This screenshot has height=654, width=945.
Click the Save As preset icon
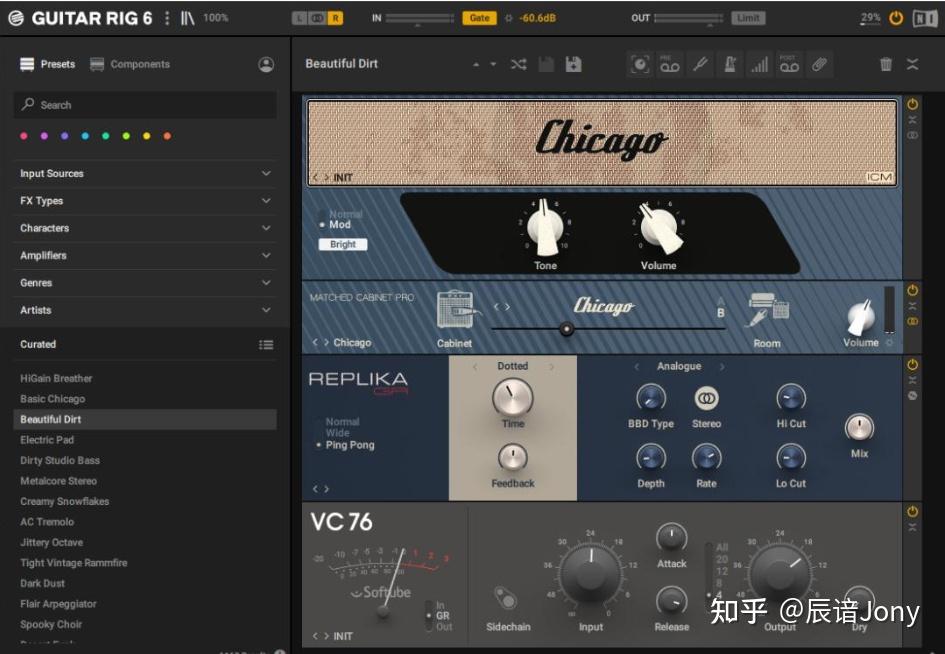click(x=573, y=64)
